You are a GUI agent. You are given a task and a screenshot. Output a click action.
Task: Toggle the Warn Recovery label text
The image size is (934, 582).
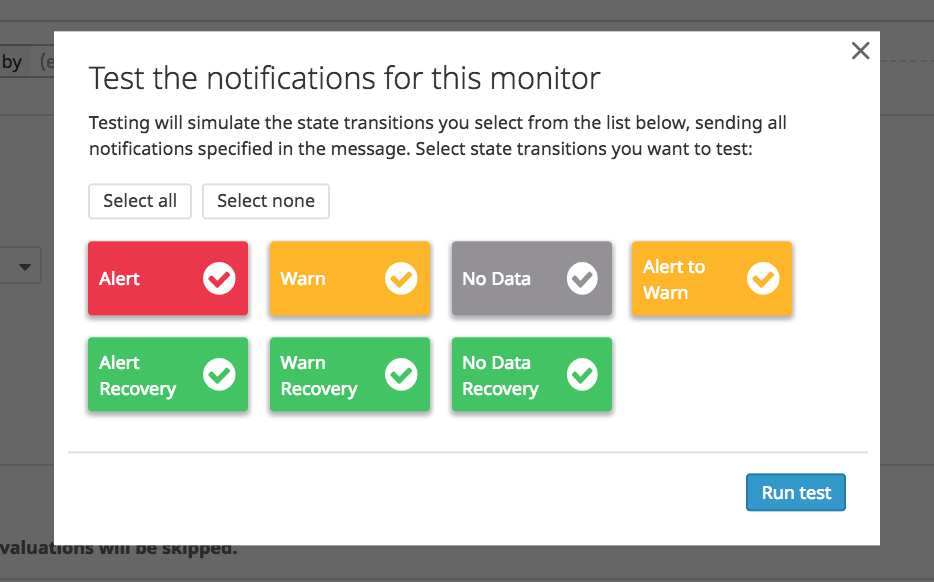point(319,375)
